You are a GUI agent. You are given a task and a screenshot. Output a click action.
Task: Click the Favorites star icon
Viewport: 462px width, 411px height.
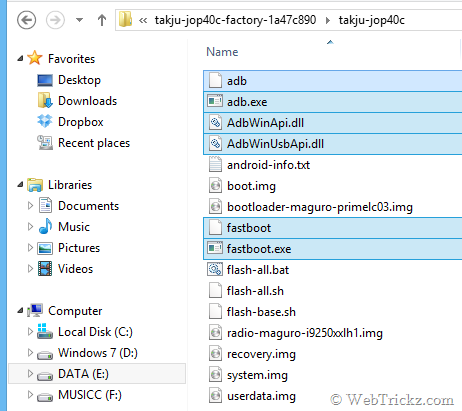[35, 58]
